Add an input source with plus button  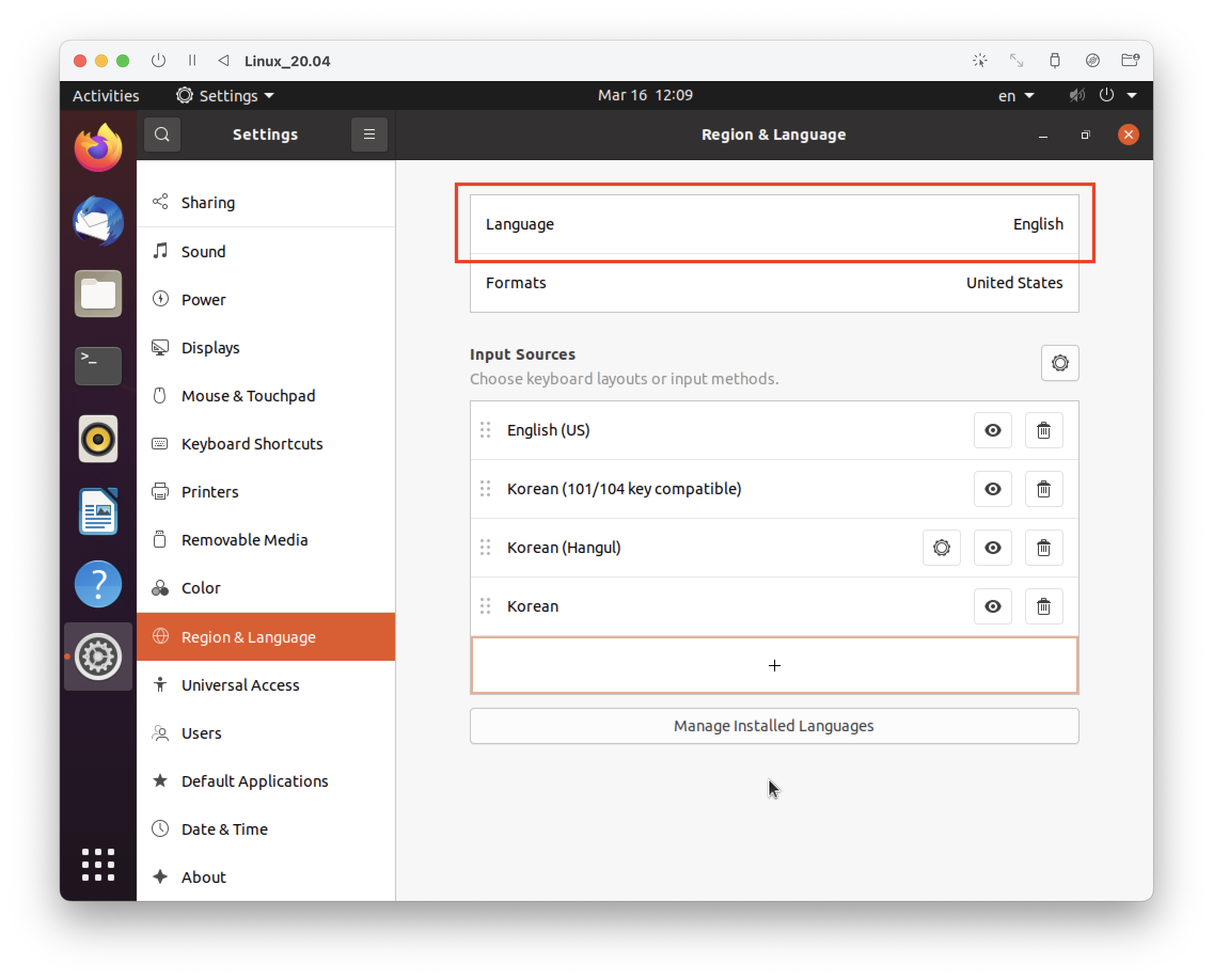[x=774, y=666]
